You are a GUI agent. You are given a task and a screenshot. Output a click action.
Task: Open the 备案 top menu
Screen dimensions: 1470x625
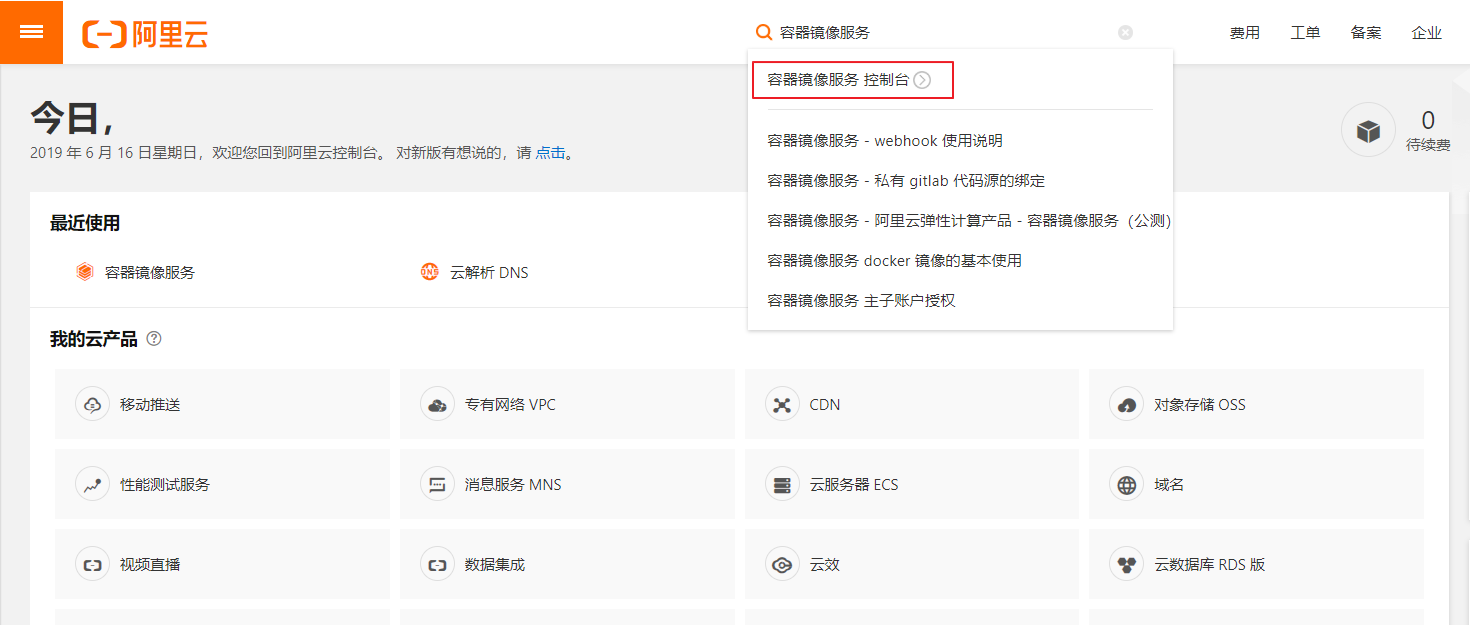point(1366,33)
